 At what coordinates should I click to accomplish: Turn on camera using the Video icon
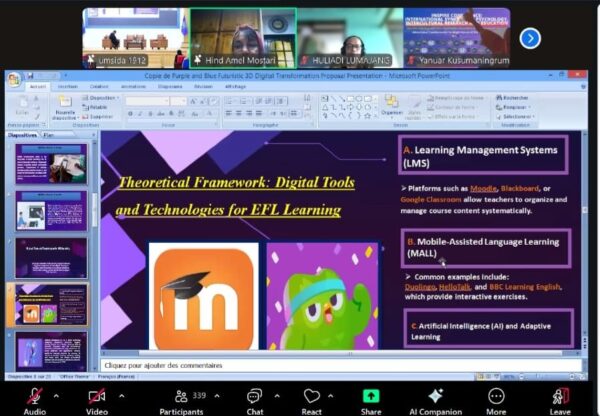tap(97, 395)
